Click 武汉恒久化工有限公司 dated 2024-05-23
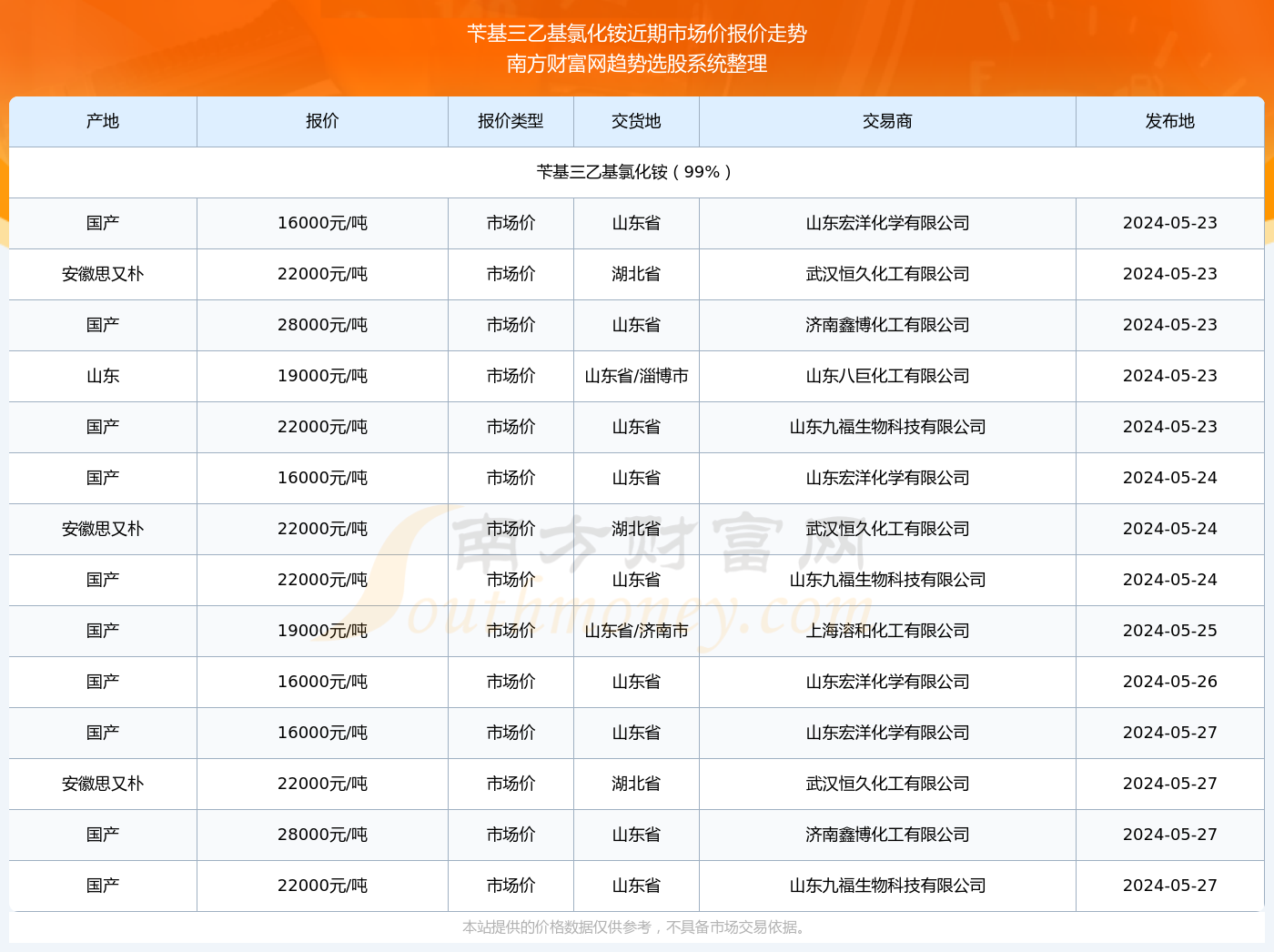This screenshot has width=1274, height=952. click(887, 274)
